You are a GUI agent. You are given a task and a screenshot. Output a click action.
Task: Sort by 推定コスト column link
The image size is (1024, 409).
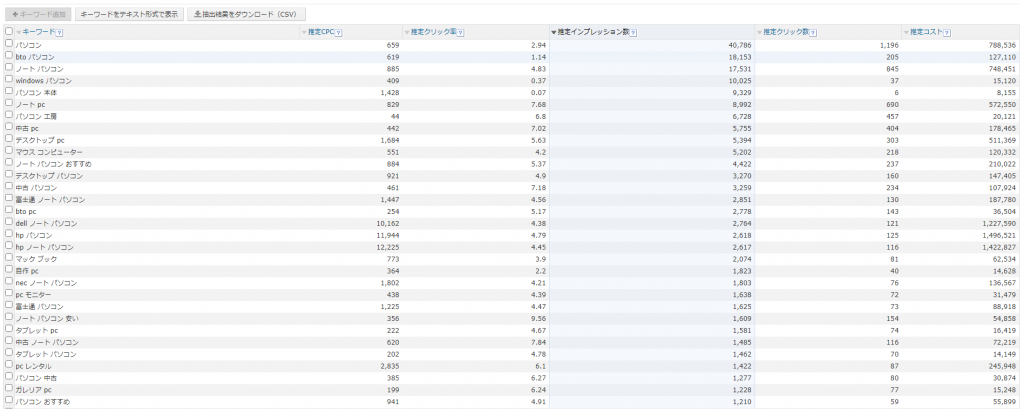click(926, 32)
